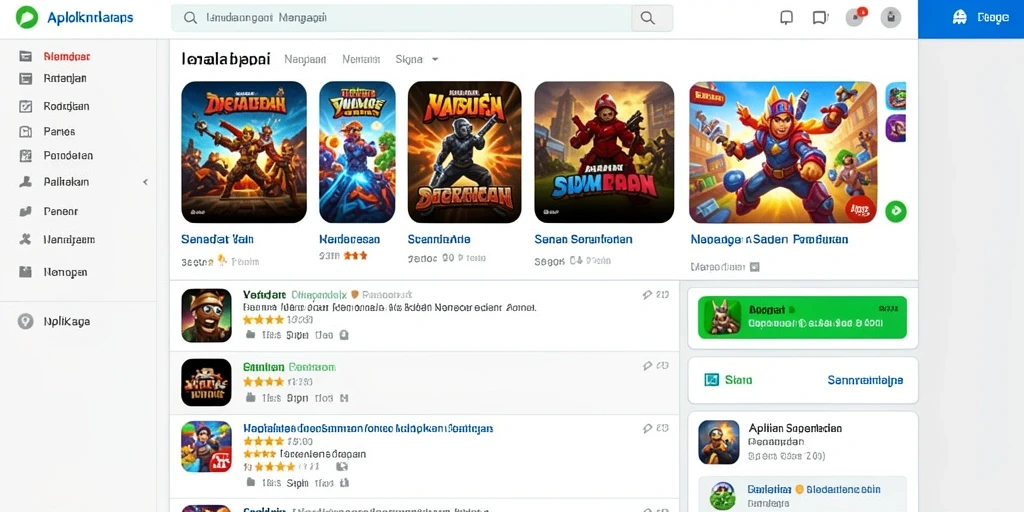This screenshot has height=512, width=1024.
Task: Click the green promotional banner card
Action: 802,317
